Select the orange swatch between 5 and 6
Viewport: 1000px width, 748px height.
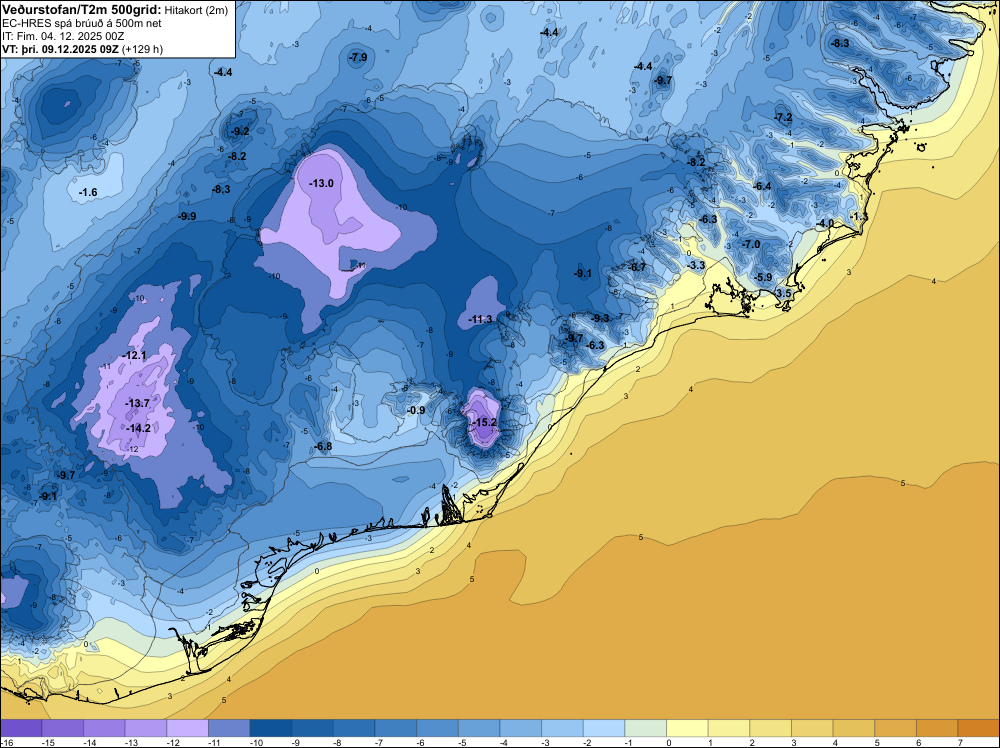click(x=896, y=728)
